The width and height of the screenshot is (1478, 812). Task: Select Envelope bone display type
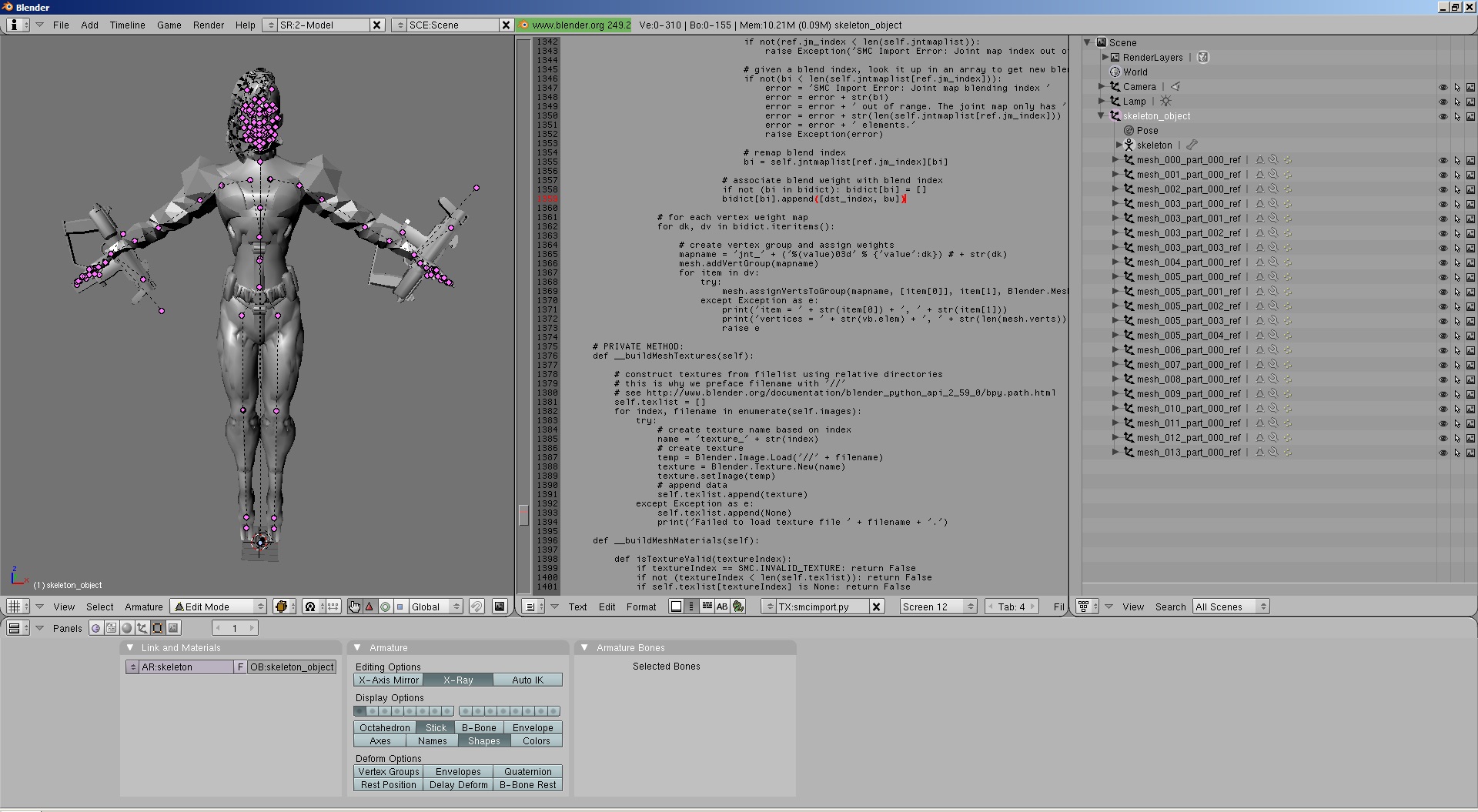[533, 727]
